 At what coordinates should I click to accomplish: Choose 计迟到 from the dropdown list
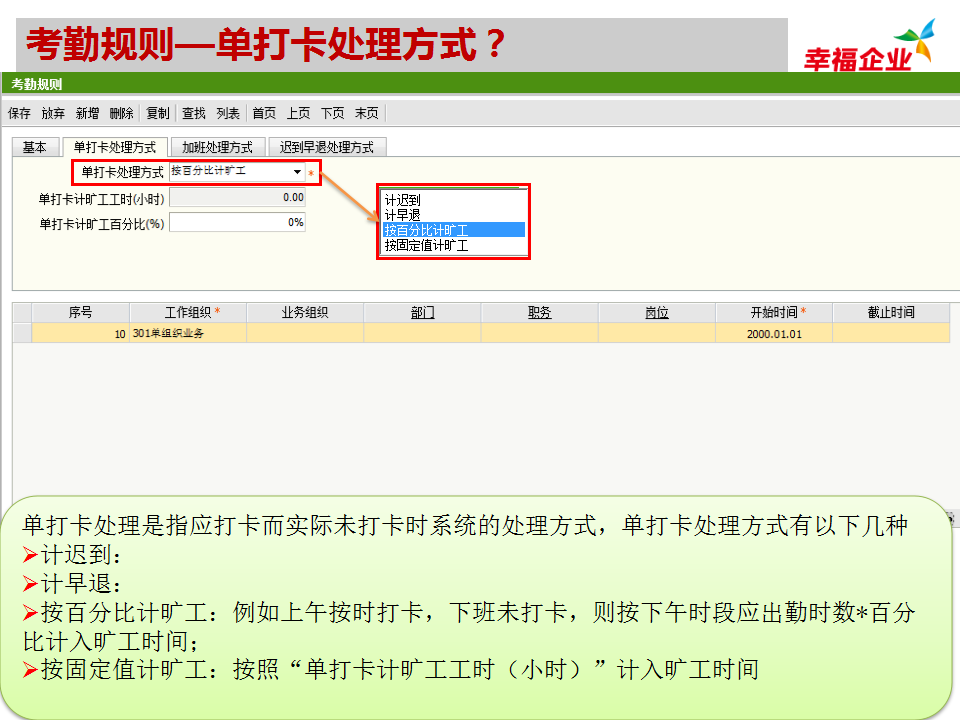click(403, 200)
